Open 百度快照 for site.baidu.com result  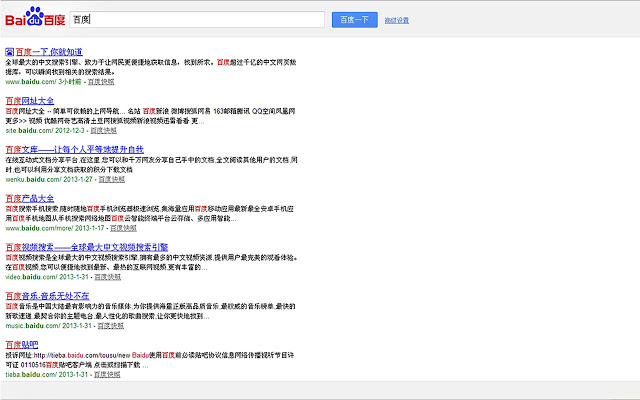click(103, 131)
